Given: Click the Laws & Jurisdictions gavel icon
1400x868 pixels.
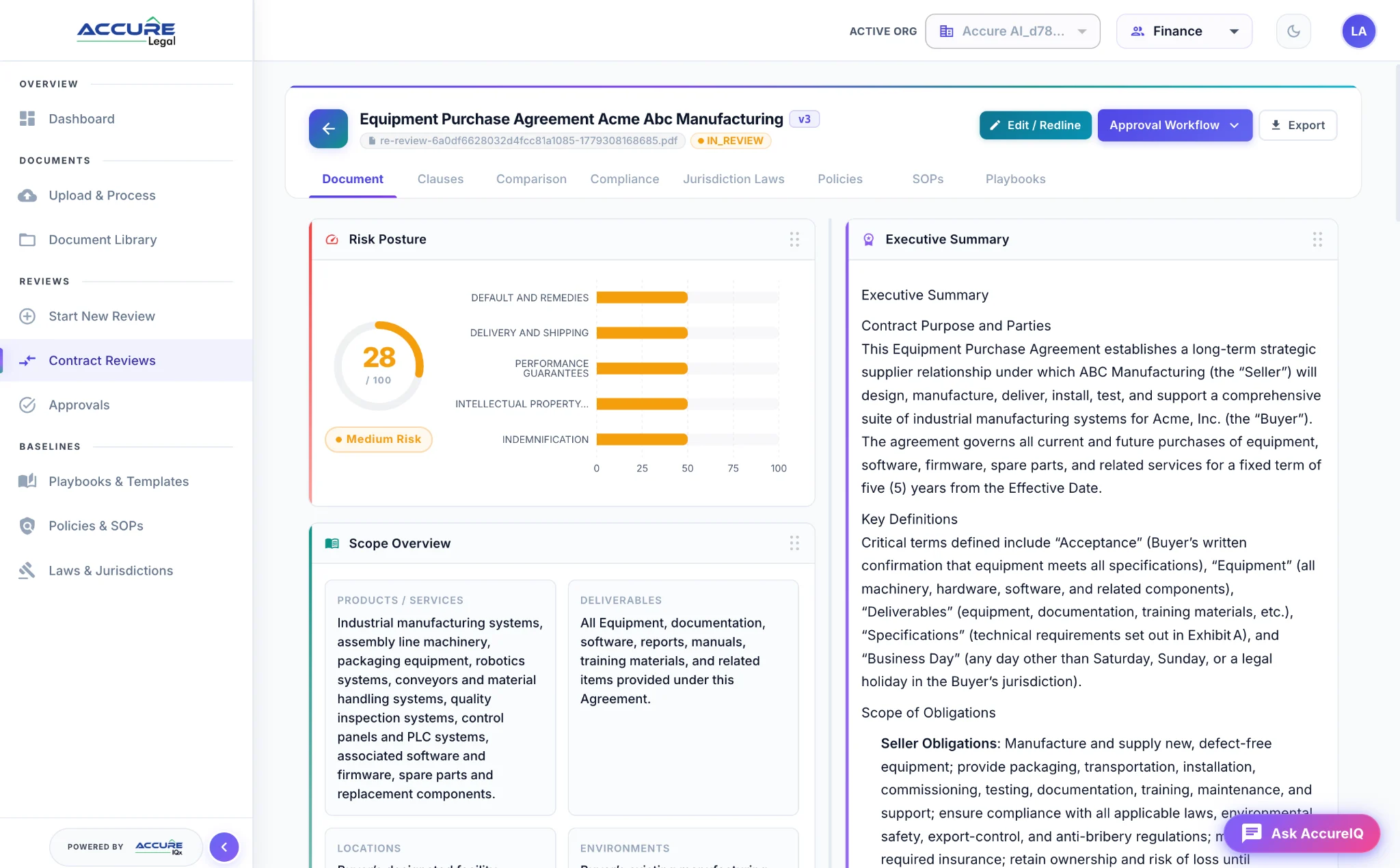Looking at the screenshot, I should (27, 571).
